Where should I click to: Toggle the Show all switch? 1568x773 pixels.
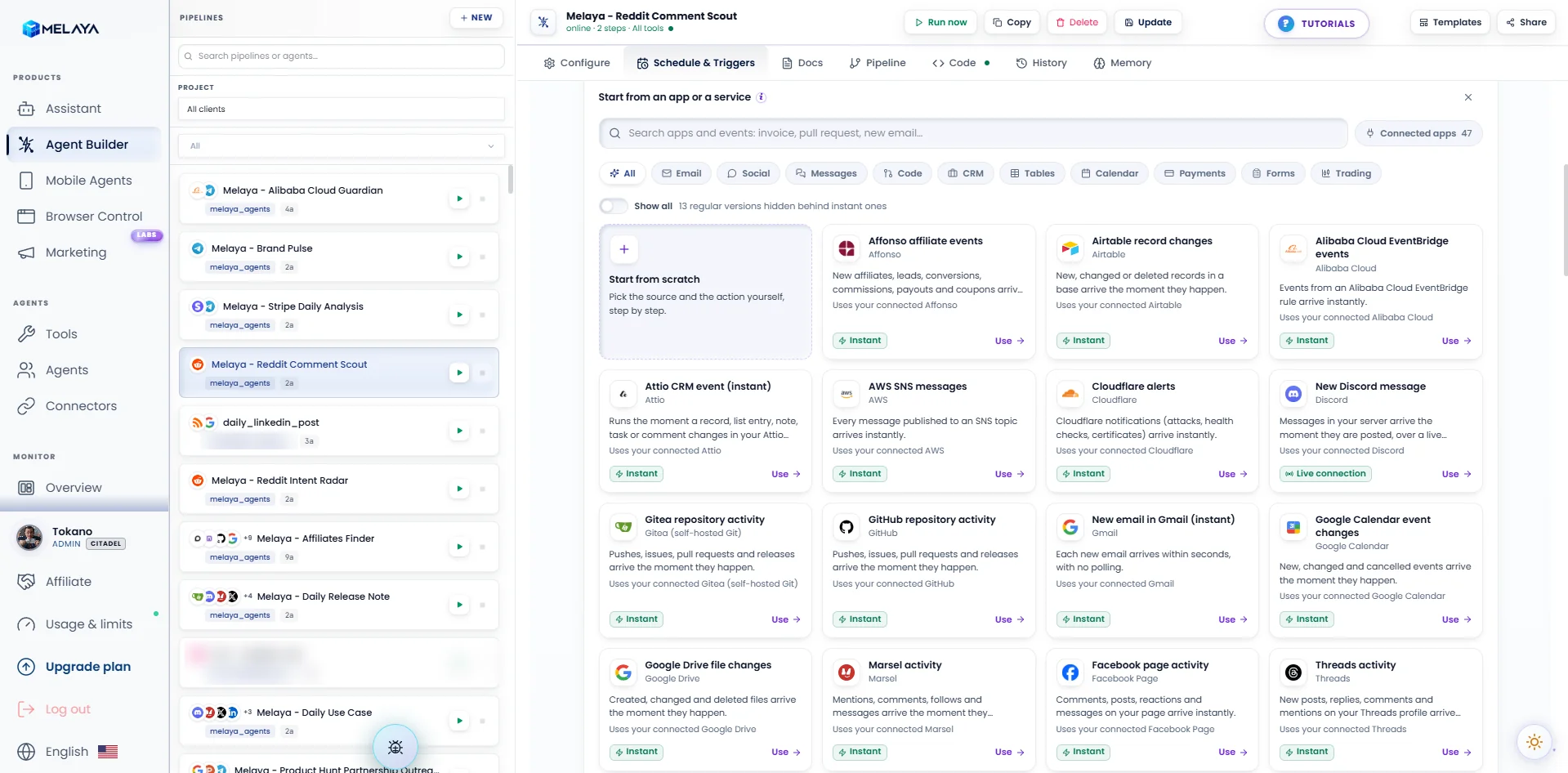614,206
